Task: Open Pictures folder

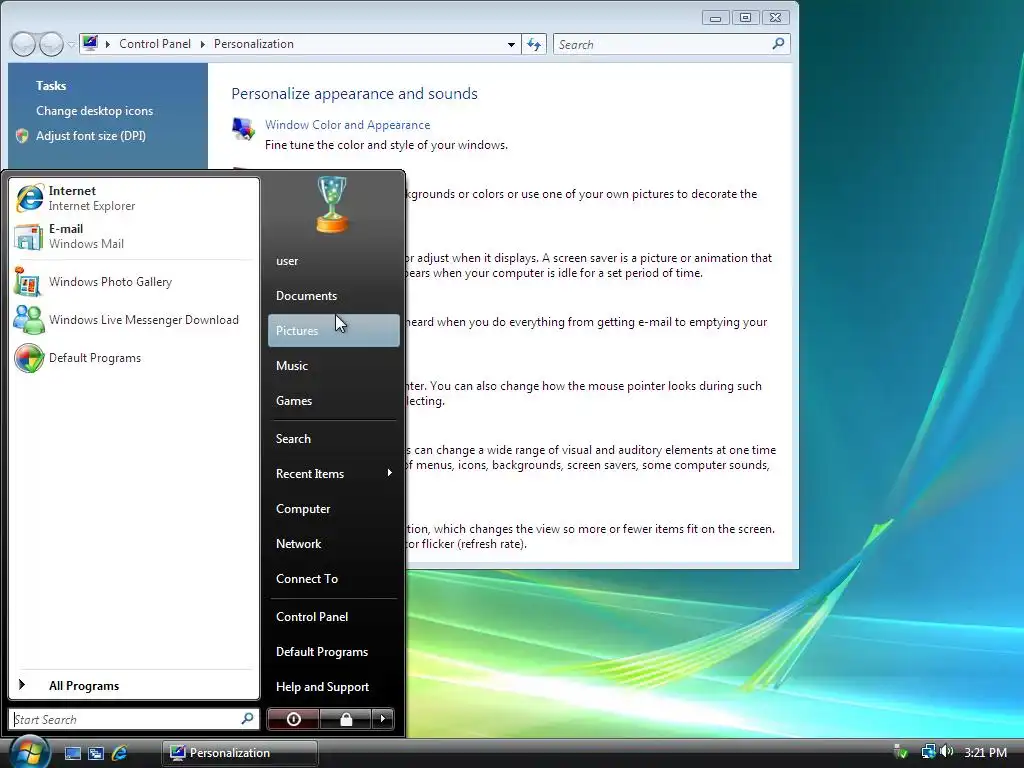Action: [x=333, y=330]
